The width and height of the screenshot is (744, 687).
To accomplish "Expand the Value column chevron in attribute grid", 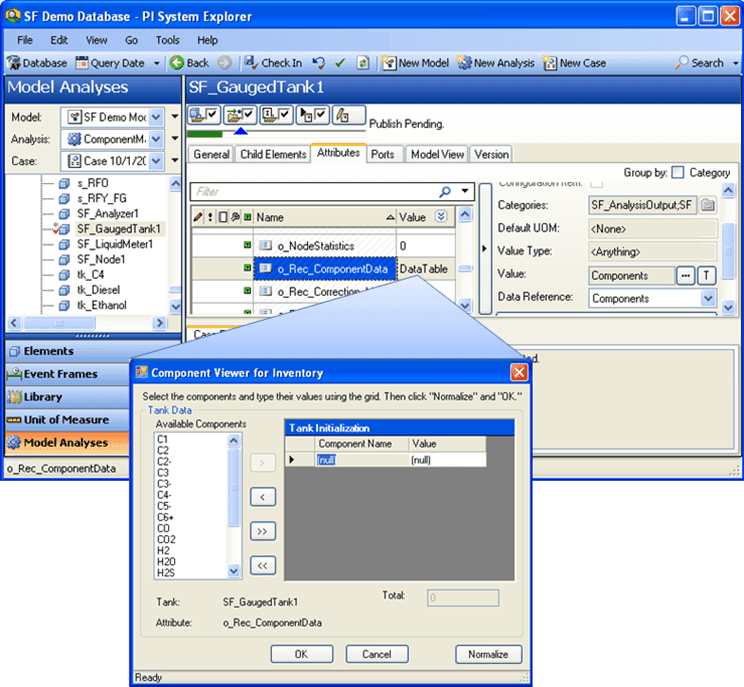I will (441, 217).
